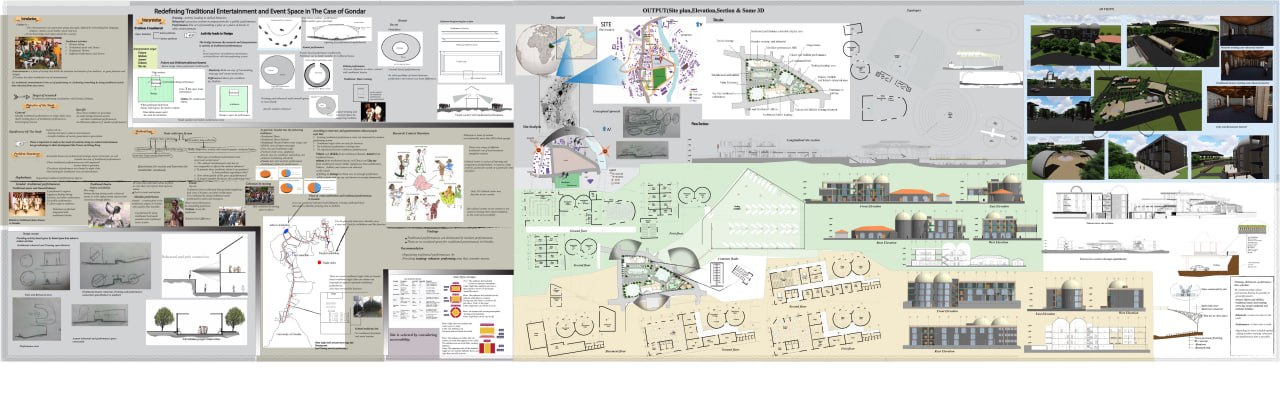
Task: Click the poster title about Gondar
Action: tap(264, 8)
